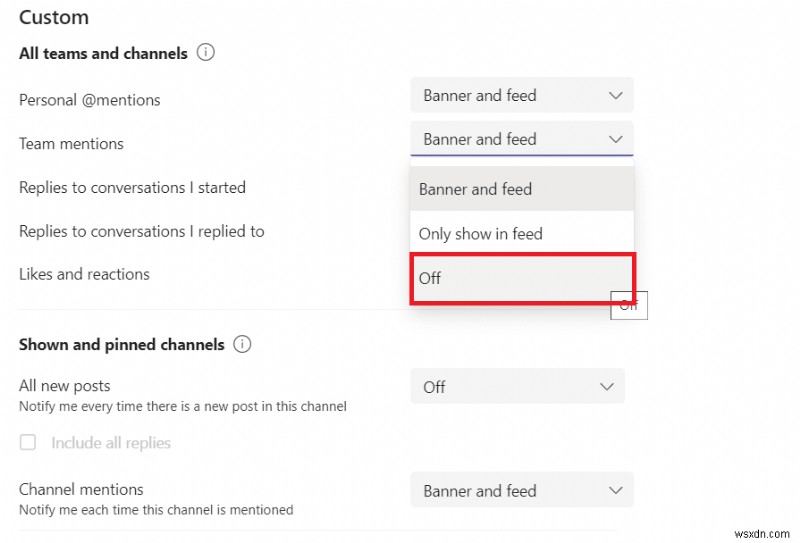Viewport: 800px width, 543px height.
Task: Click the Custom heading
Action: (x=54, y=17)
